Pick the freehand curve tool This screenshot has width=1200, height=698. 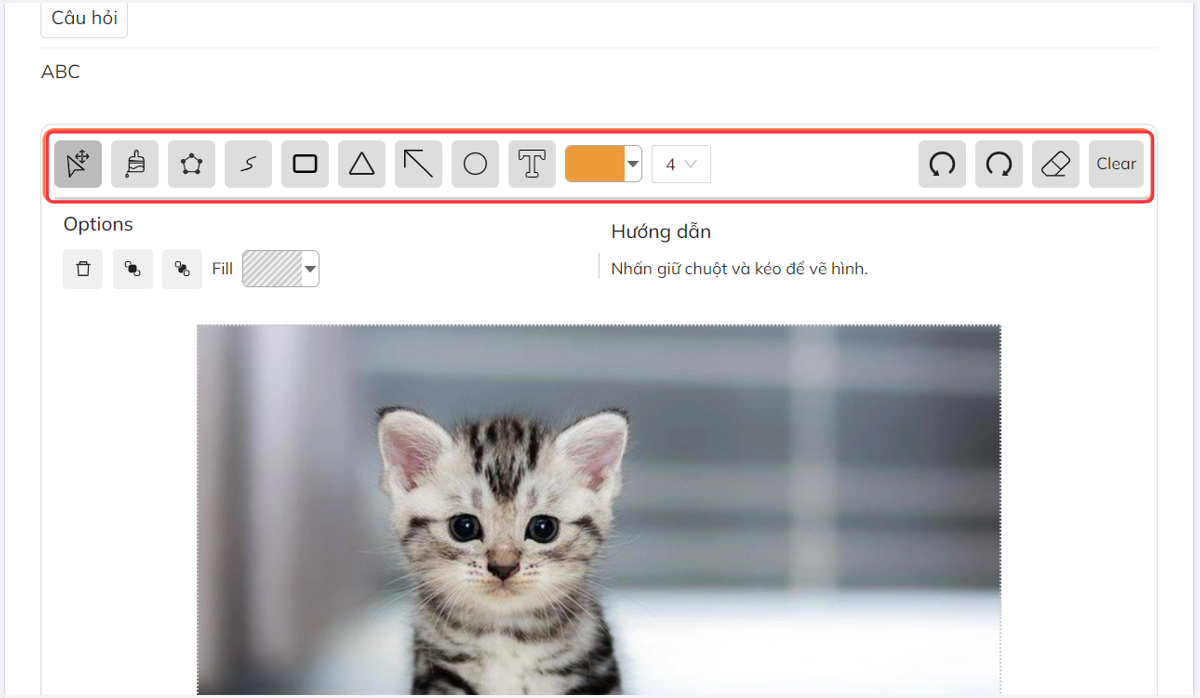pyautogui.click(x=248, y=164)
